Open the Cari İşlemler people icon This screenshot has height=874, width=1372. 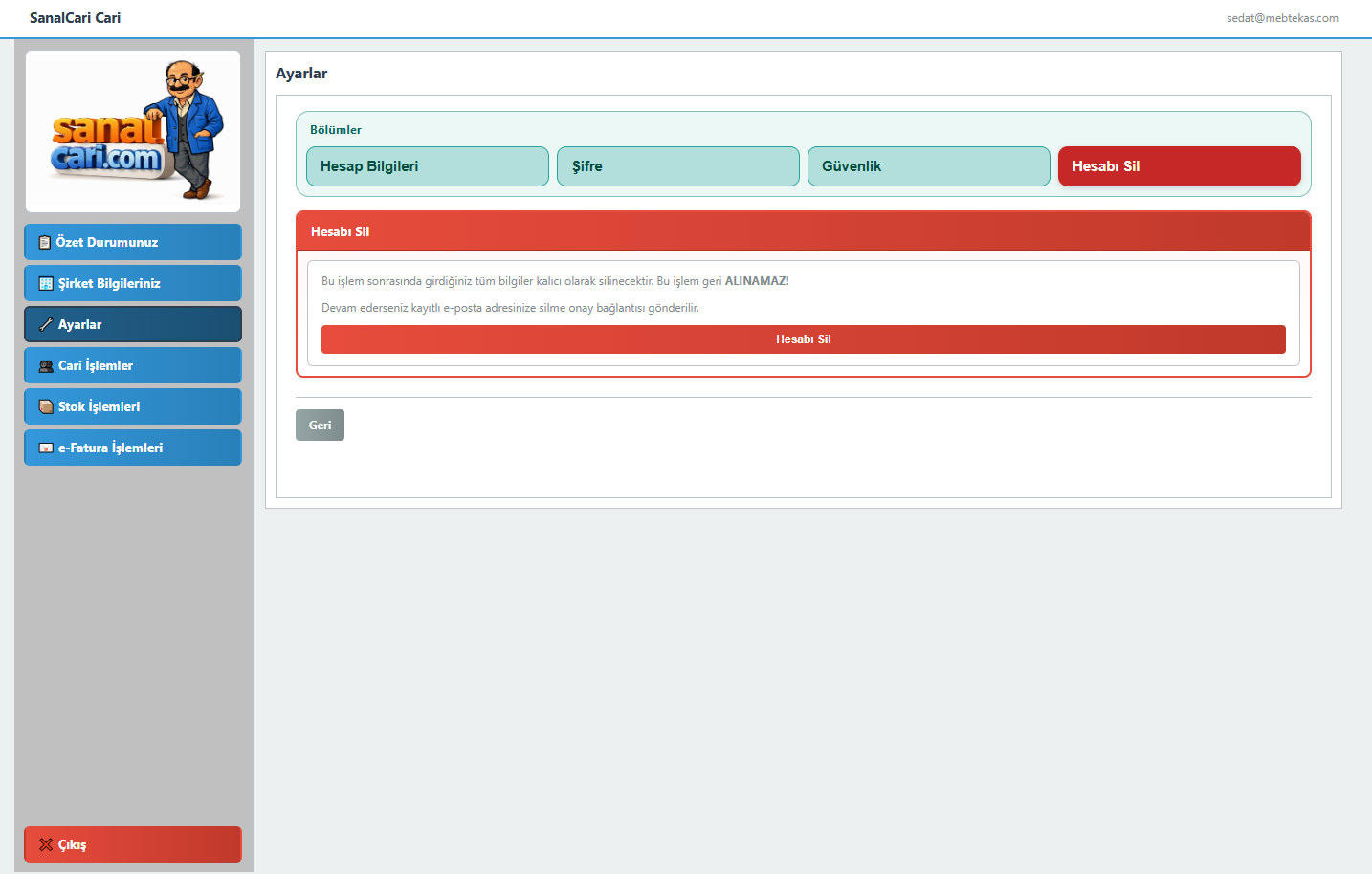click(x=45, y=365)
